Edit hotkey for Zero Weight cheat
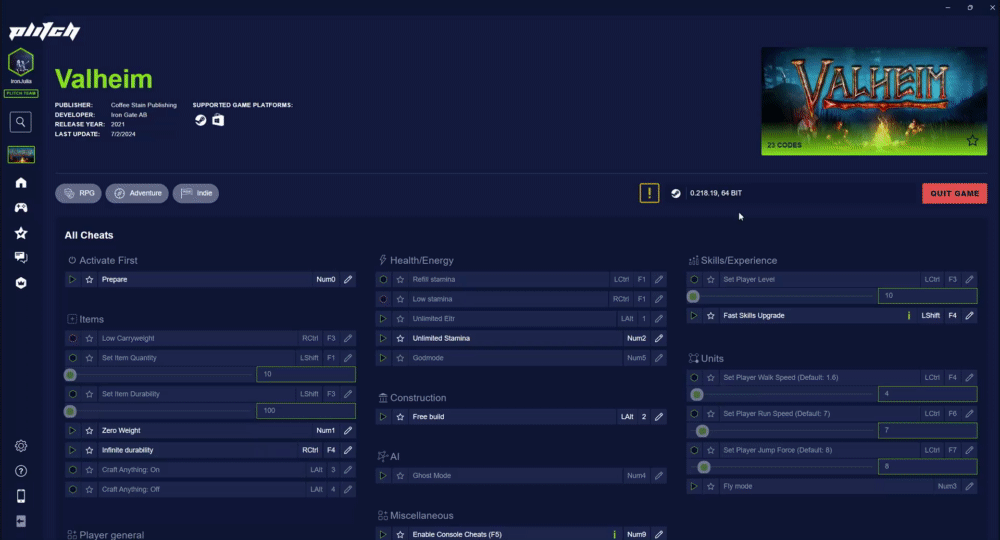 (x=348, y=430)
